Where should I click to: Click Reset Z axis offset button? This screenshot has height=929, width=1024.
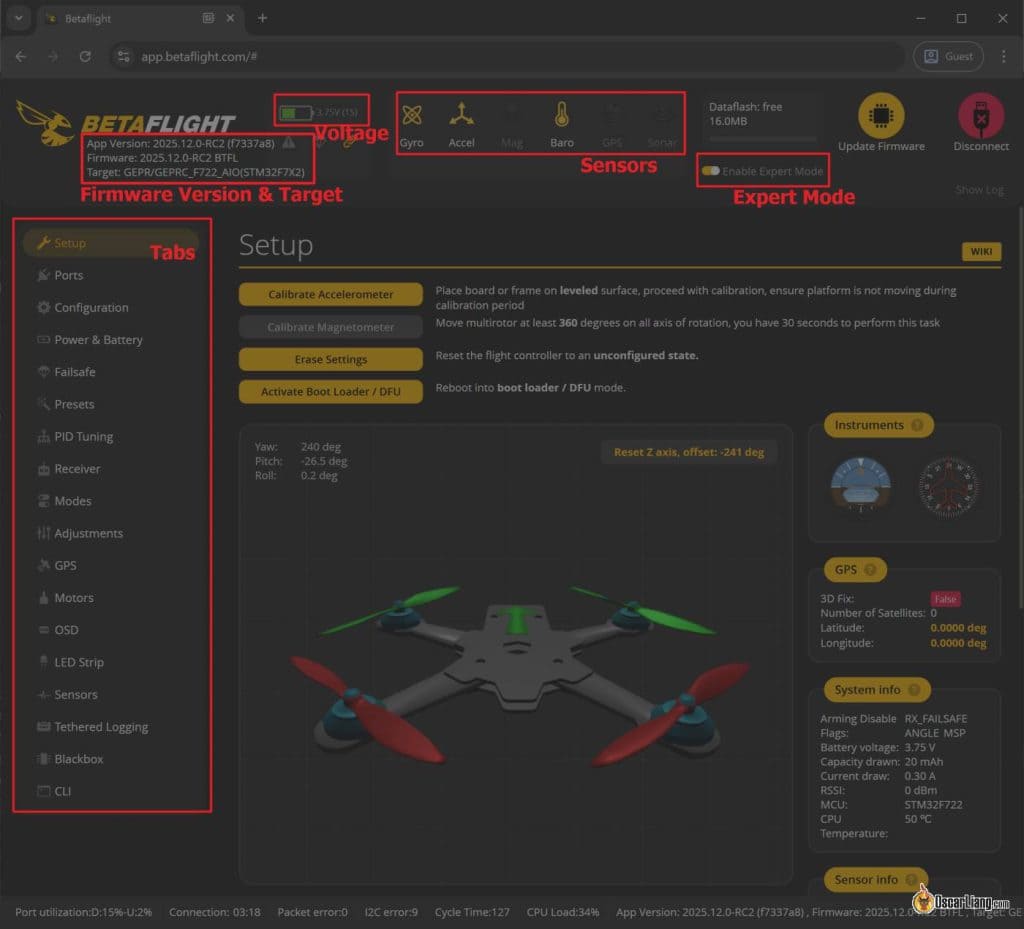point(688,452)
